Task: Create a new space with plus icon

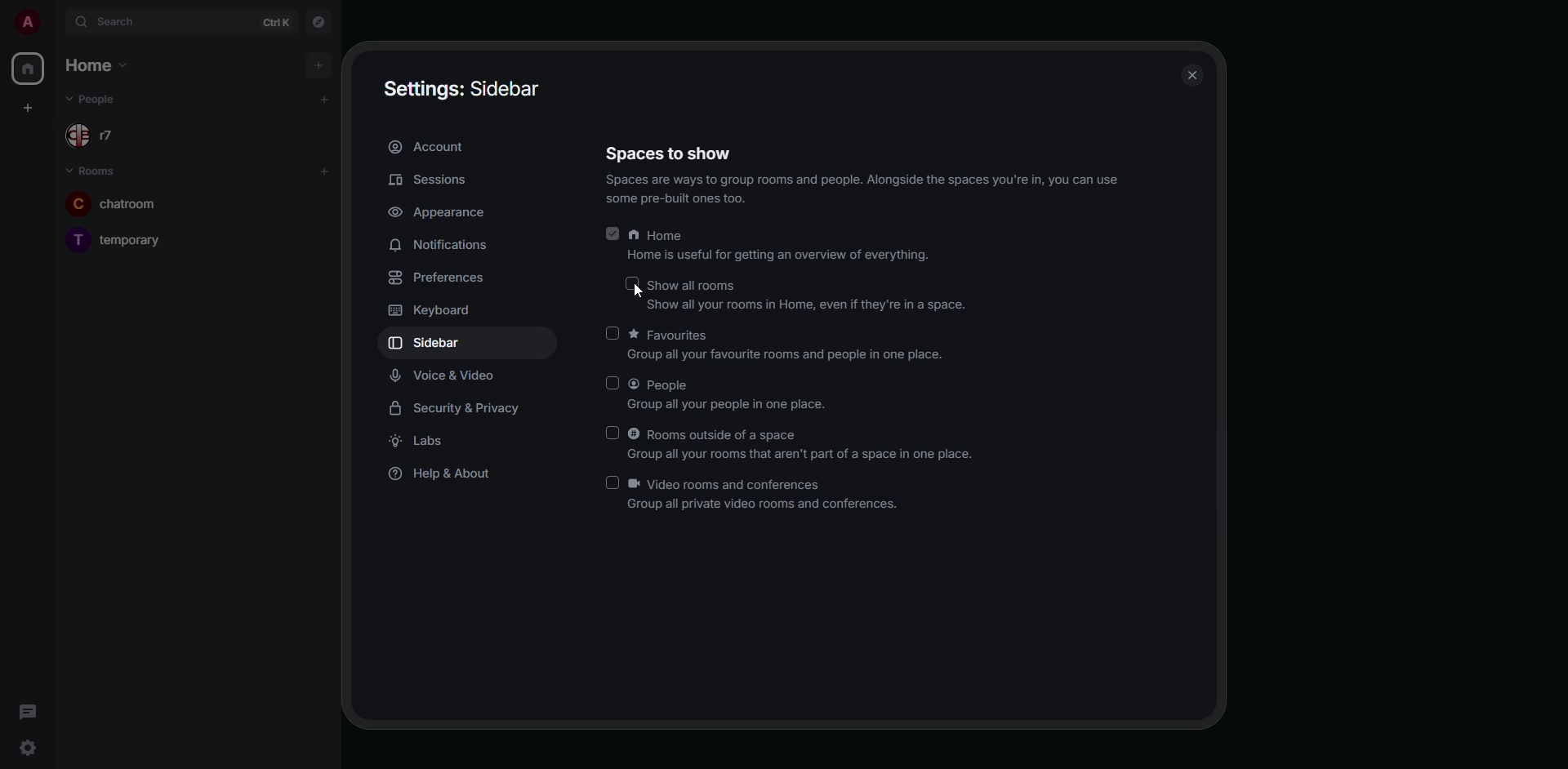Action: tap(28, 109)
